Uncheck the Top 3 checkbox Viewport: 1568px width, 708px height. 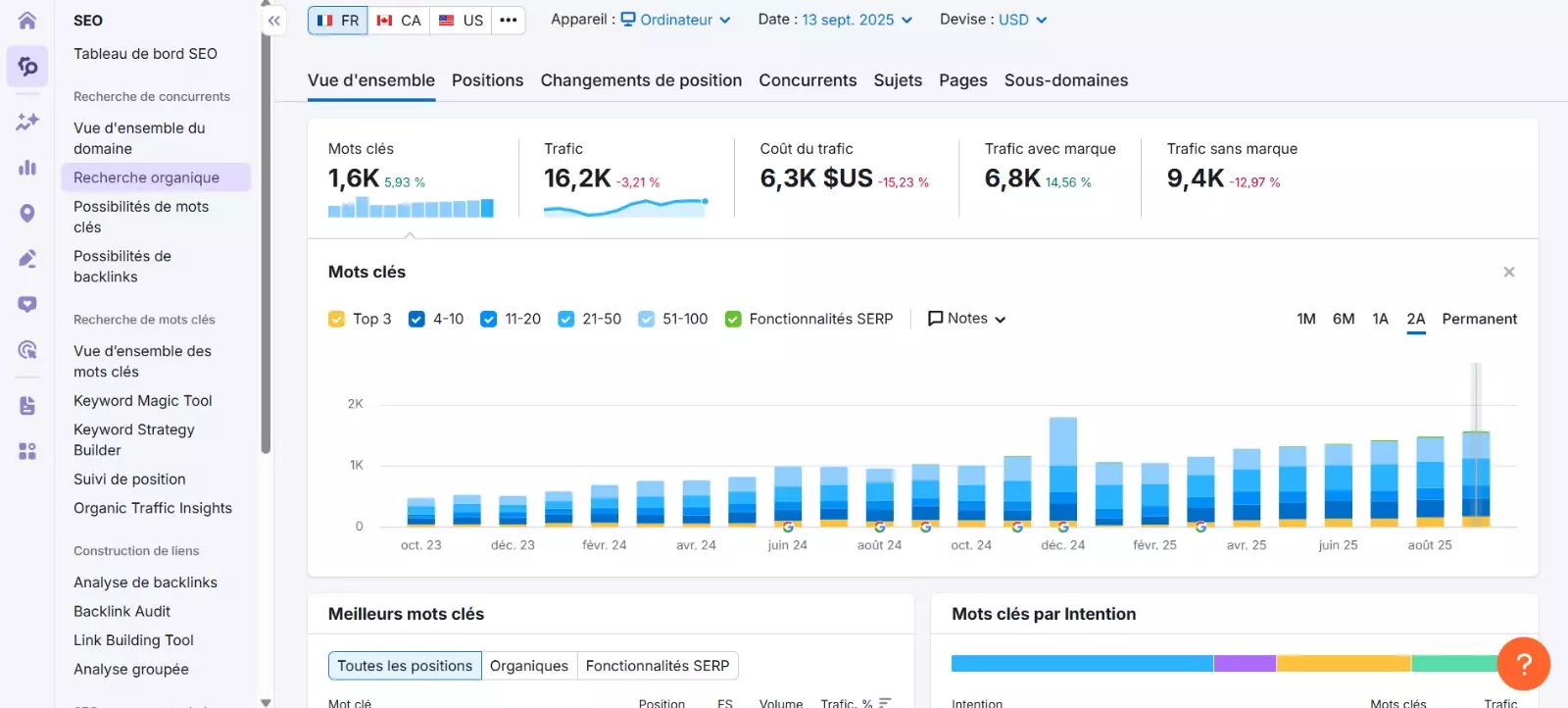click(x=336, y=319)
